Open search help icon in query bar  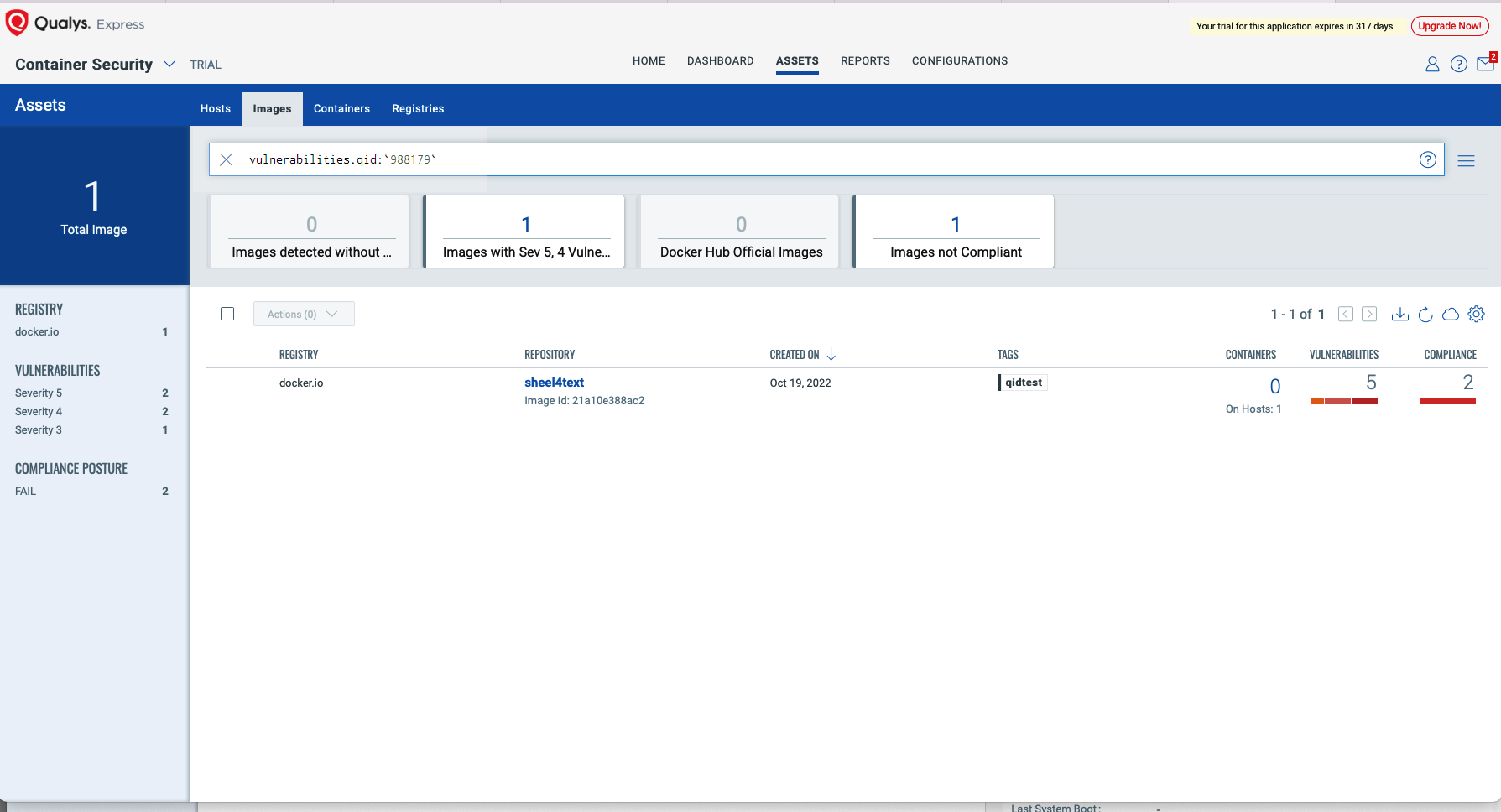tap(1428, 159)
